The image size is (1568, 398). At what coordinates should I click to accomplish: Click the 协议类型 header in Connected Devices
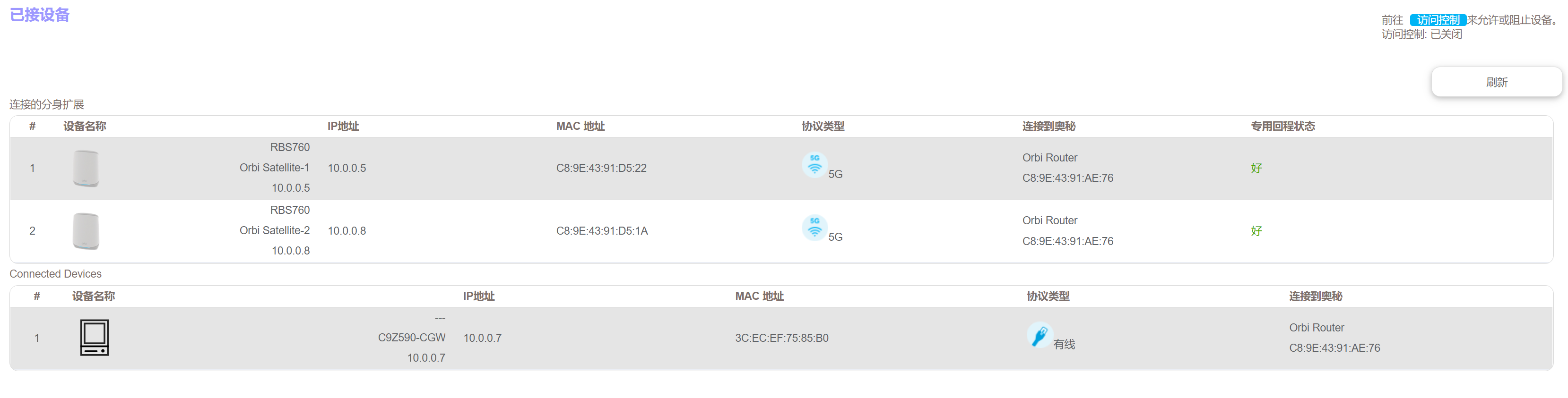[1047, 296]
